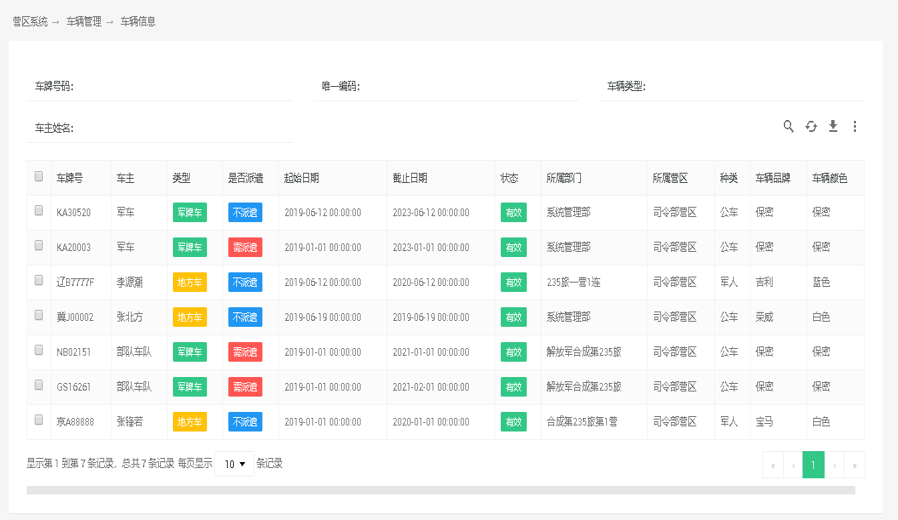
Task: Click the horizontal scrollbar below the table
Action: [440, 490]
